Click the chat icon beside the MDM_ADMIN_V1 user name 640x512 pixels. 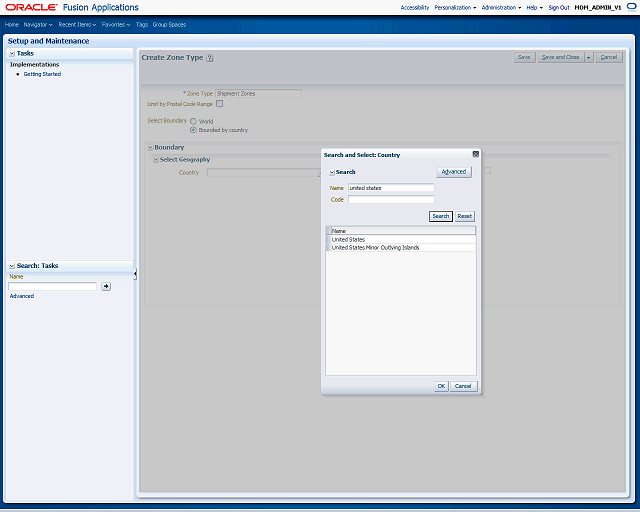631,7
